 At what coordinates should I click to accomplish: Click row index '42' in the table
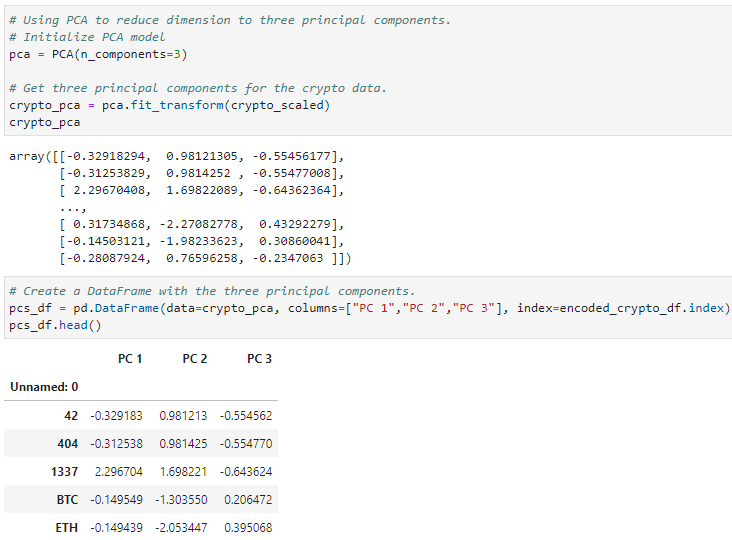click(71, 415)
